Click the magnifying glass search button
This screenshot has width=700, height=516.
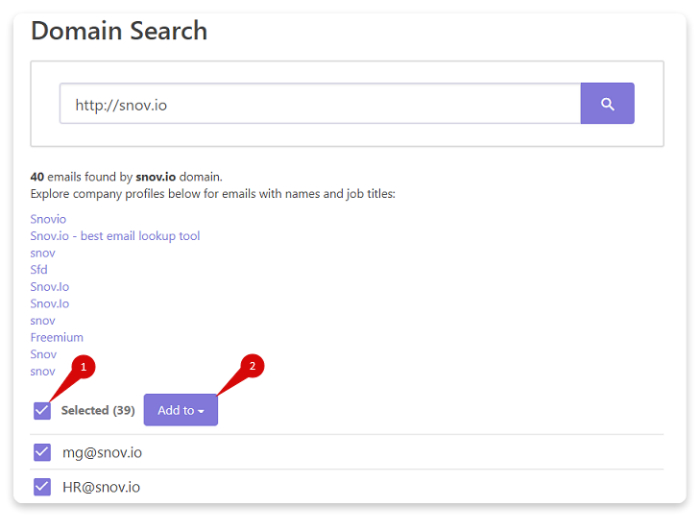[x=607, y=103]
